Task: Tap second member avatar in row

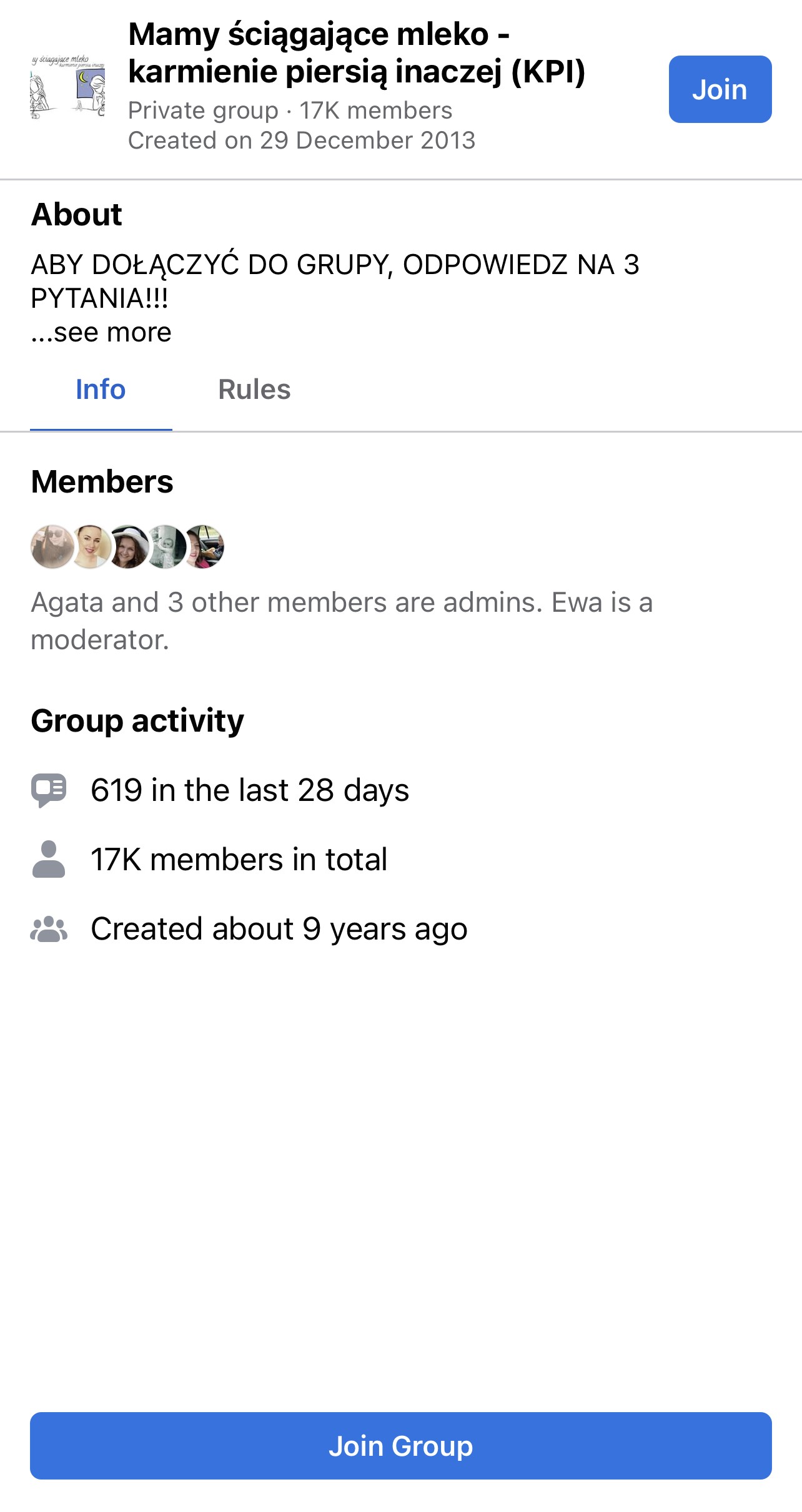Action: pos(90,546)
